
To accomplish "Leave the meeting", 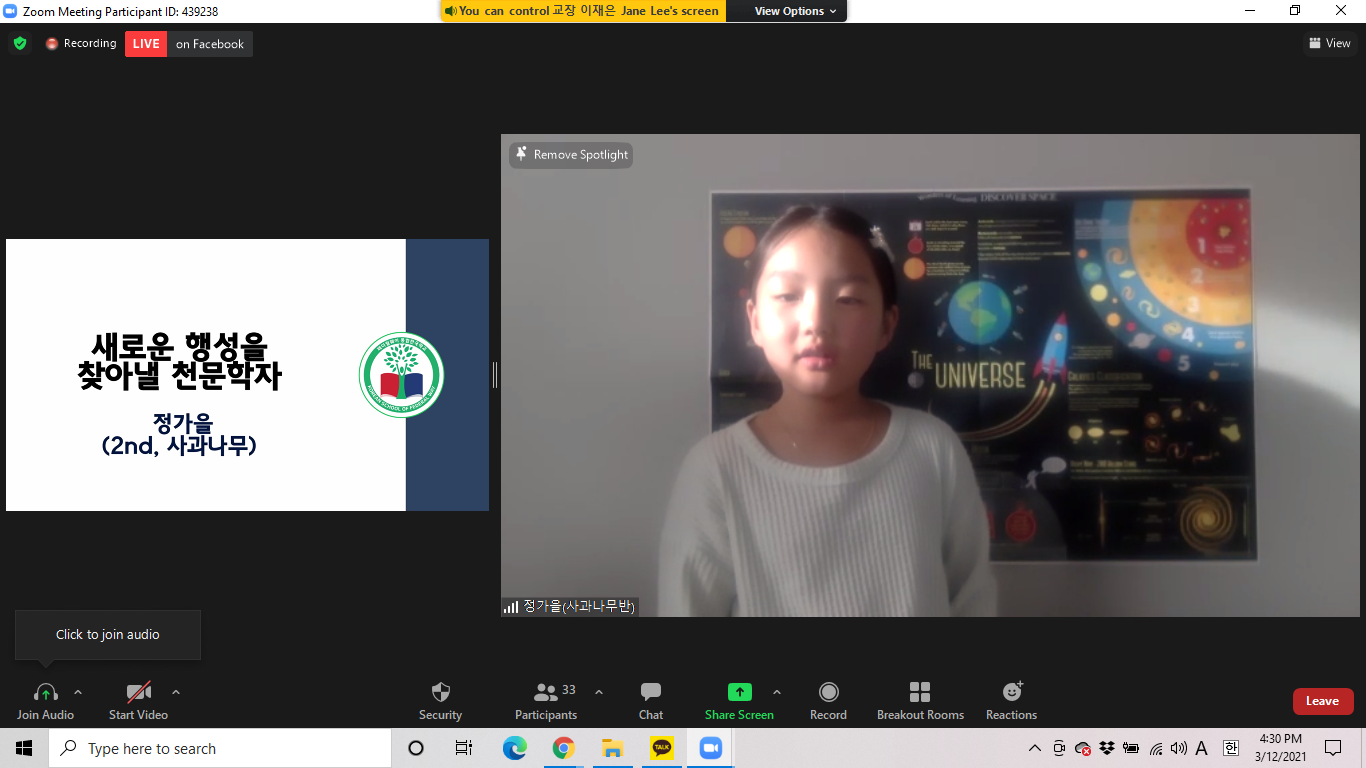I will pos(1322,701).
